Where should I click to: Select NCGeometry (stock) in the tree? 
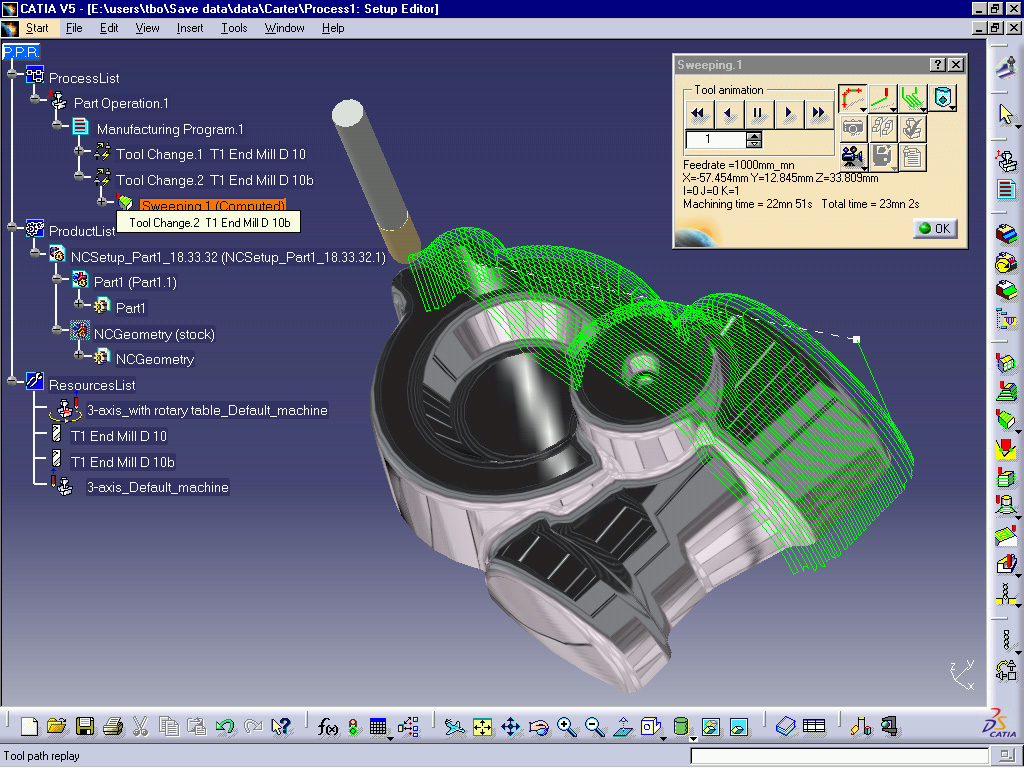tap(154, 334)
